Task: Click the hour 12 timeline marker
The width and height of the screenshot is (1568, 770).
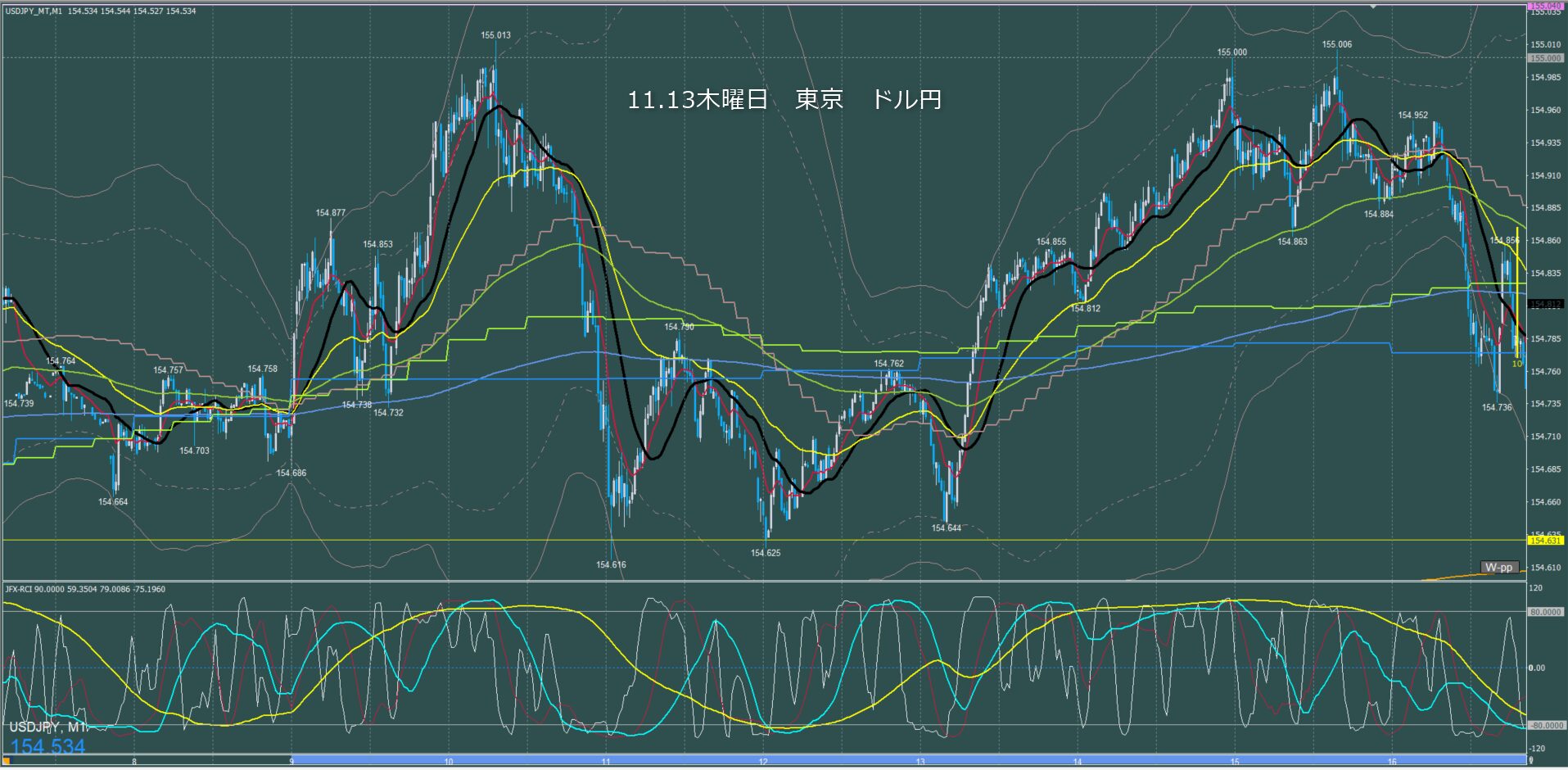Action: pyautogui.click(x=763, y=762)
